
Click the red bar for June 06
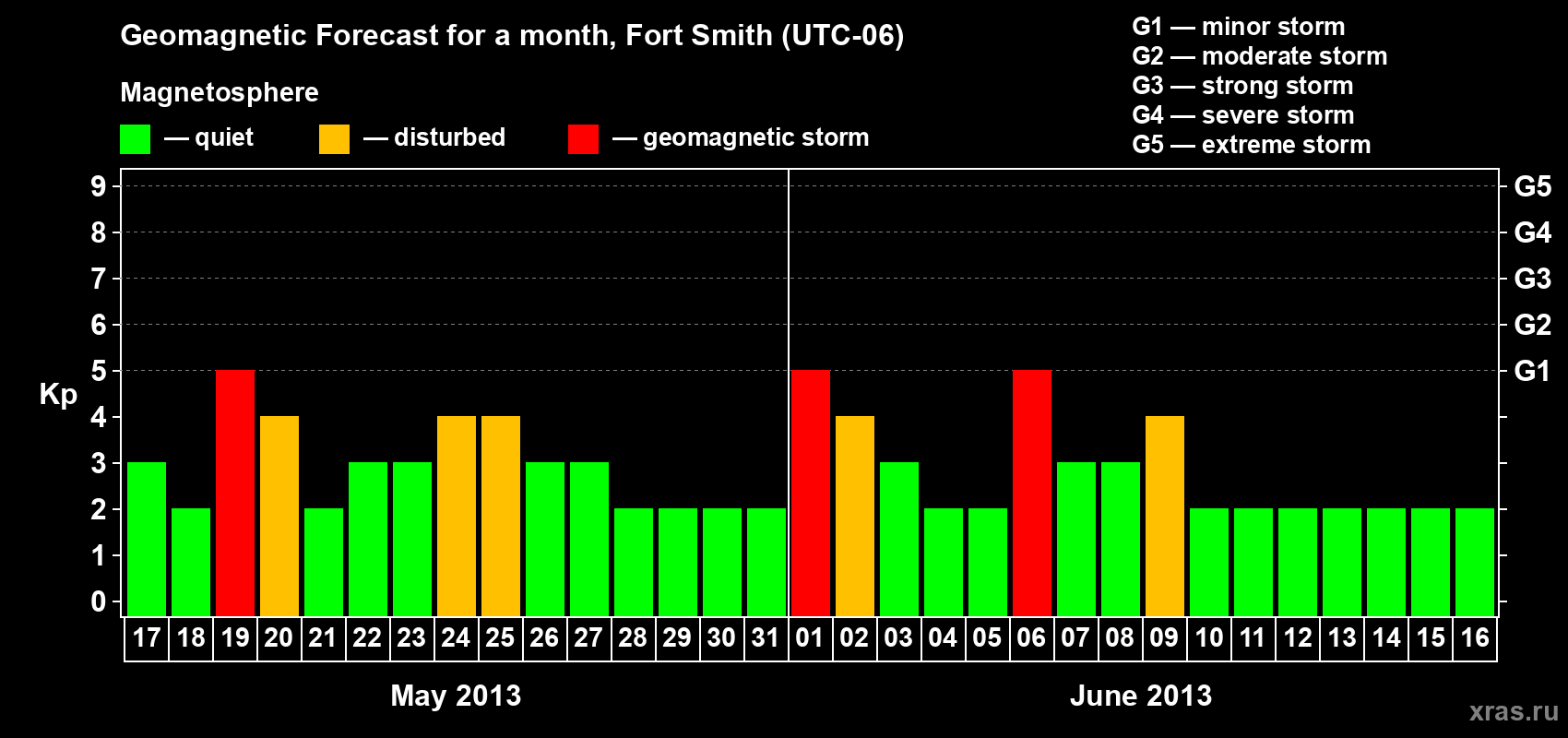tap(1032, 494)
